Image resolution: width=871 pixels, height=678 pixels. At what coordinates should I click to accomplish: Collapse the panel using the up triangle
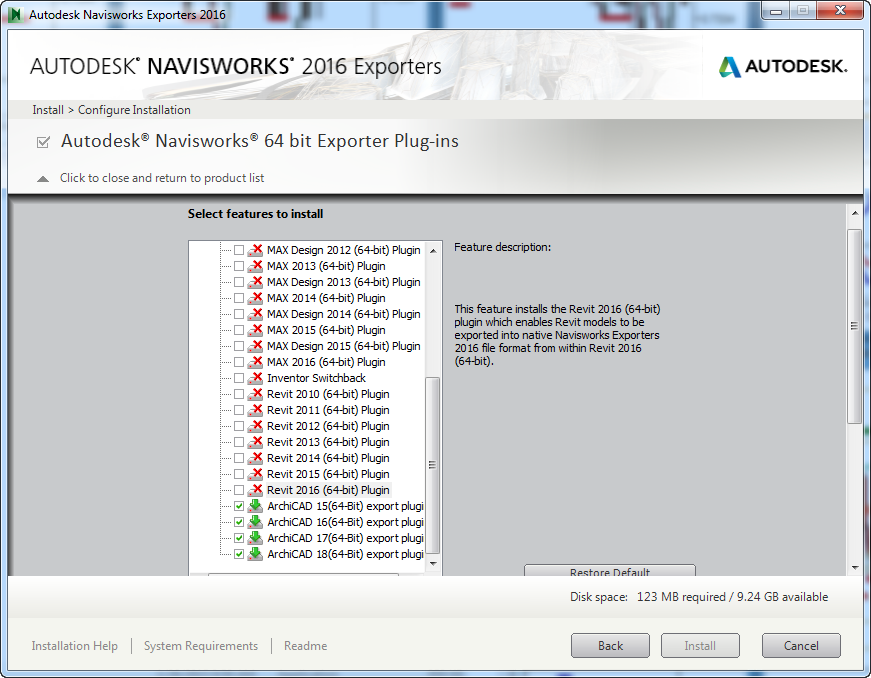point(43,178)
